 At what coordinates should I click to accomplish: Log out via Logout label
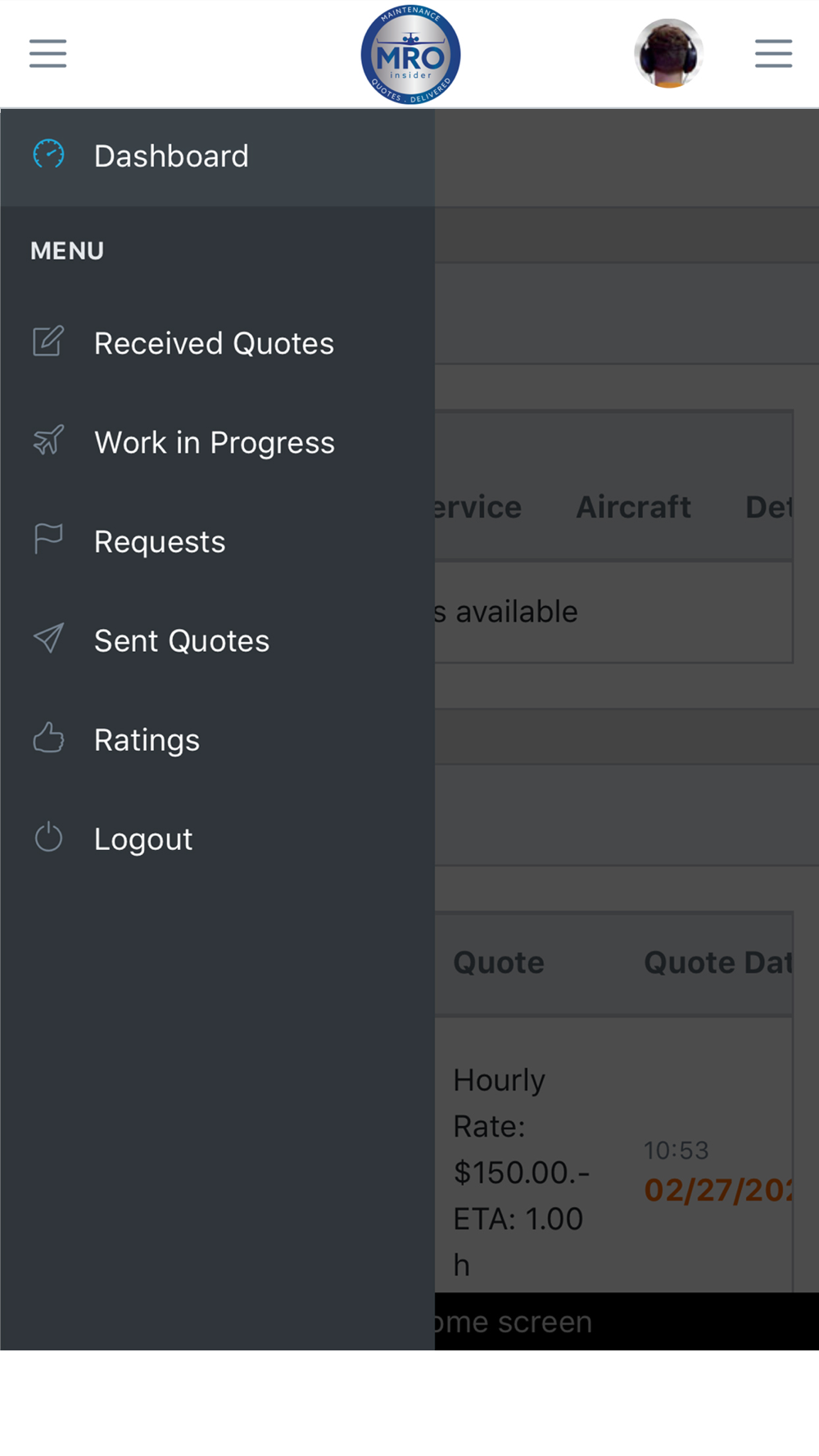143,839
